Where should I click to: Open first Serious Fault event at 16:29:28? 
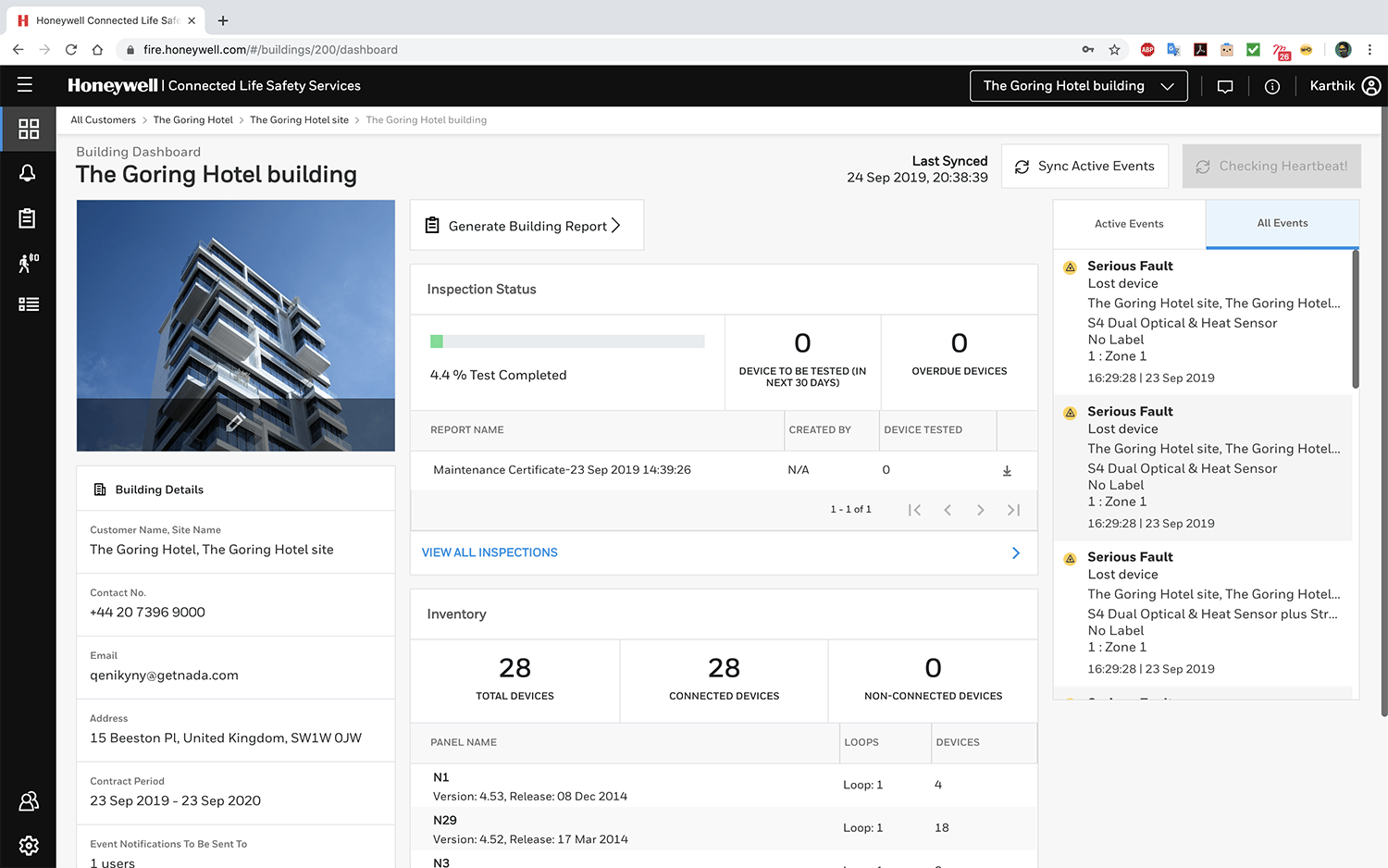pyautogui.click(x=1203, y=321)
